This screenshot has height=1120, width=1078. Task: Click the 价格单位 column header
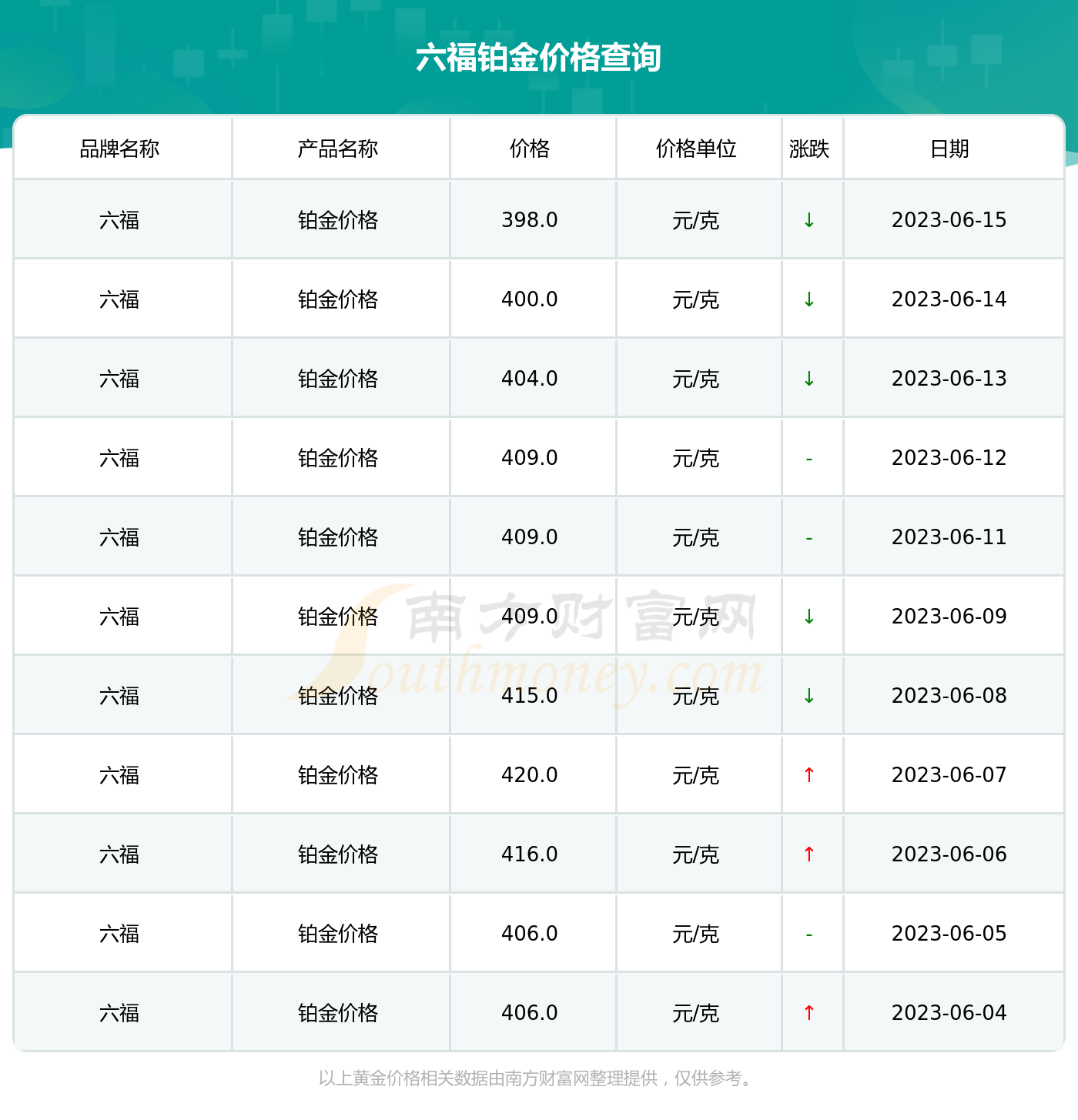pyautogui.click(x=696, y=149)
